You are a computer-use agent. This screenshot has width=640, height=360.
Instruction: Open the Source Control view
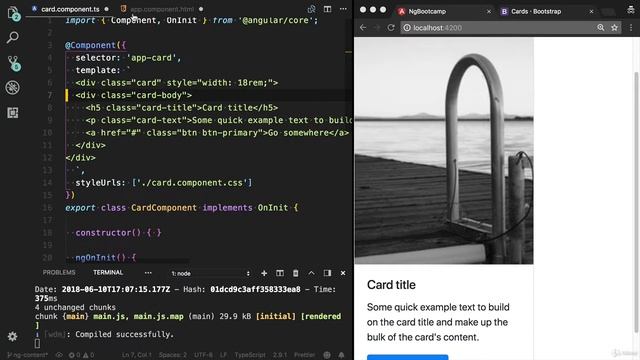click(13, 63)
